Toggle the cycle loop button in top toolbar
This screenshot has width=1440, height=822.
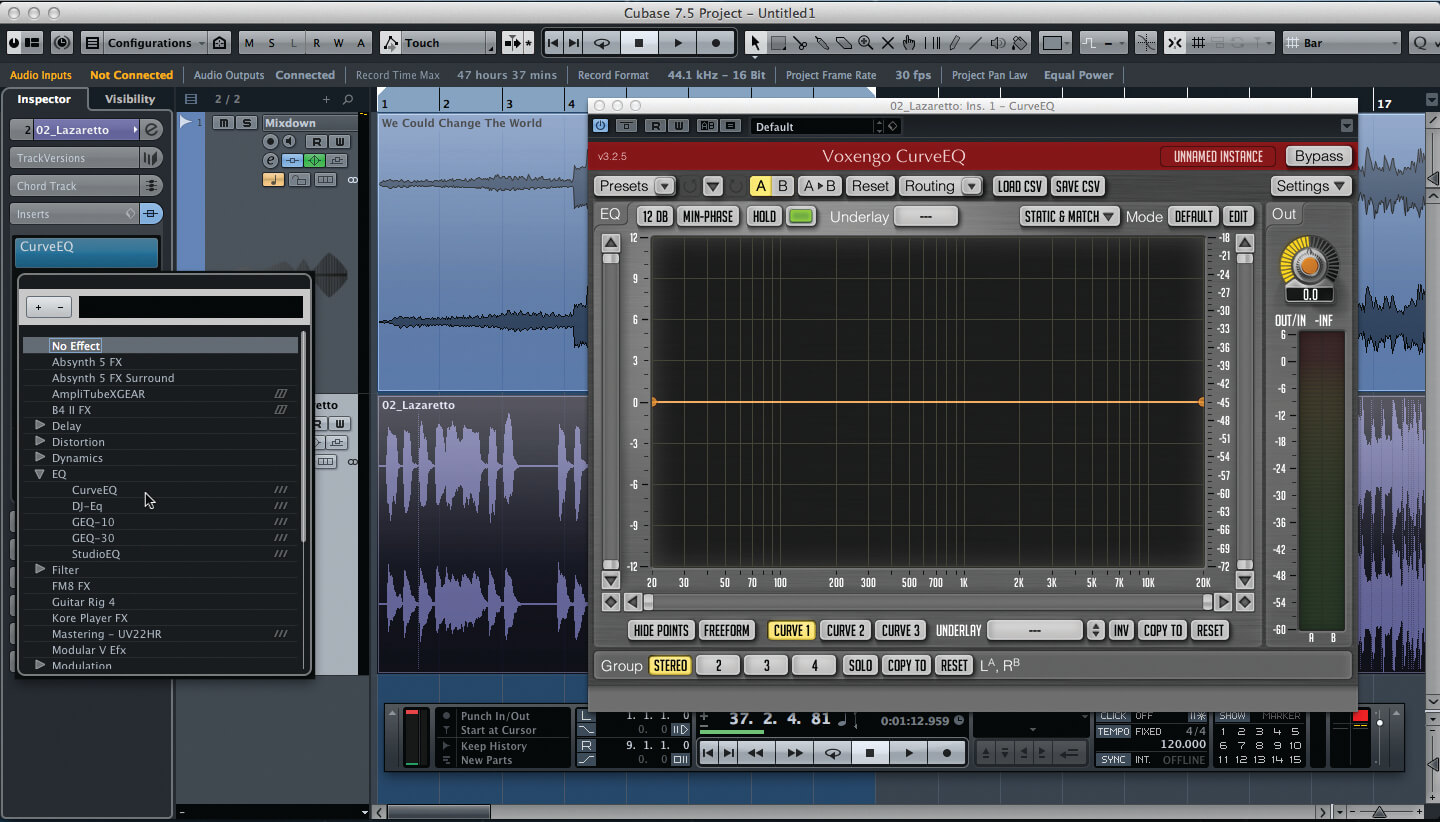[601, 43]
